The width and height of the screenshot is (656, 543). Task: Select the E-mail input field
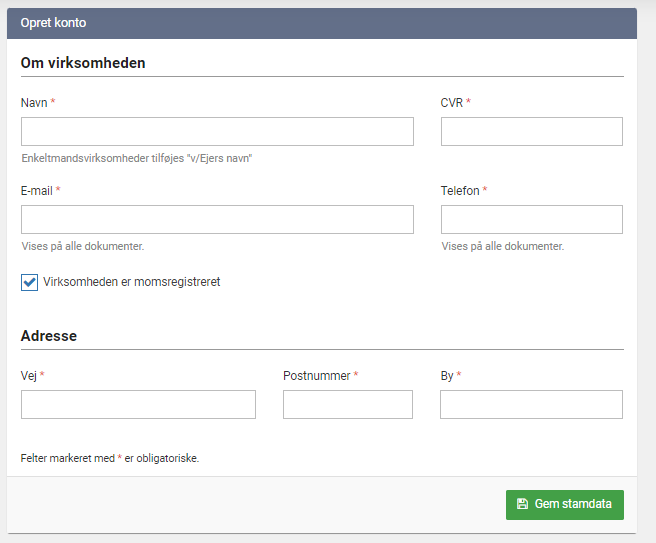(x=217, y=220)
